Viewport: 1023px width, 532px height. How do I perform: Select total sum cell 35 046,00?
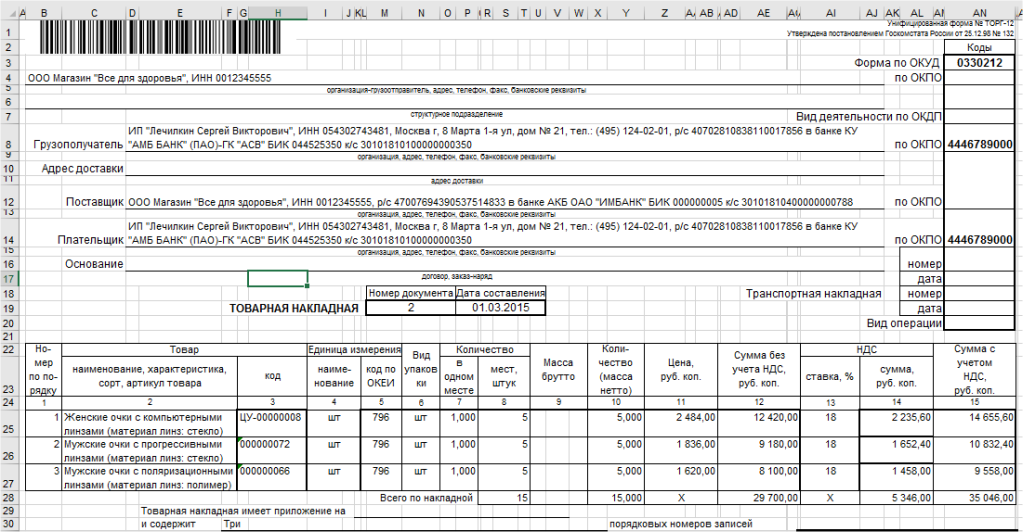click(x=975, y=497)
